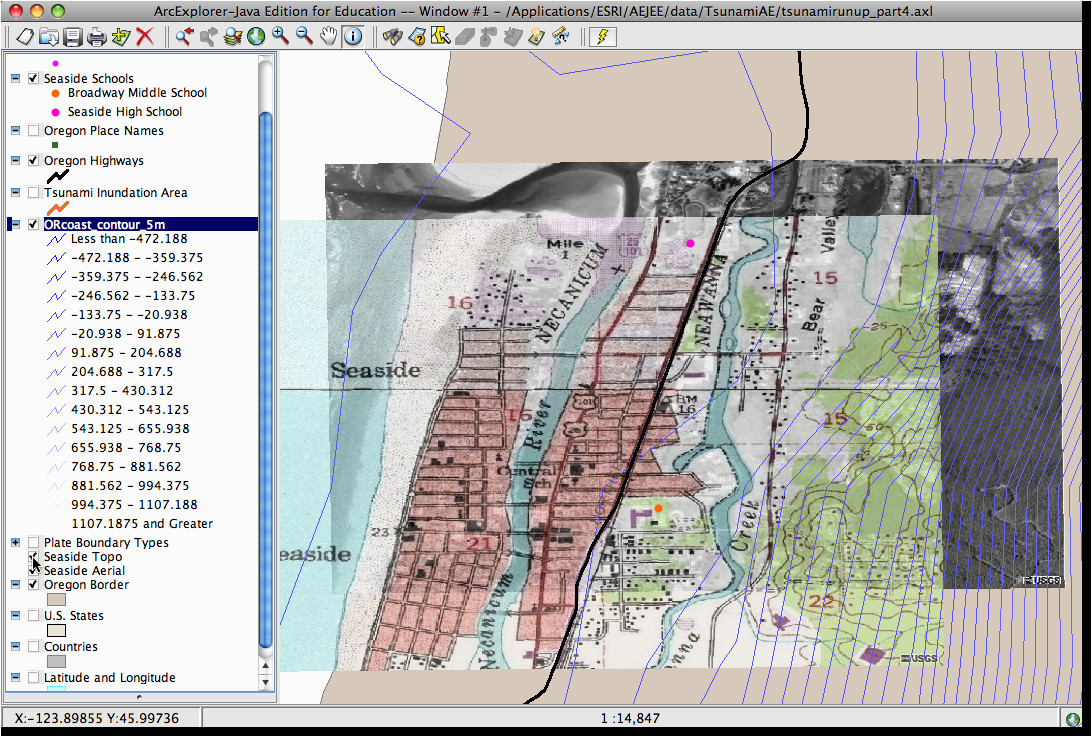Click the layer list scrollbar down arrow
Image resolution: width=1092 pixels, height=737 pixels.
pos(265,681)
